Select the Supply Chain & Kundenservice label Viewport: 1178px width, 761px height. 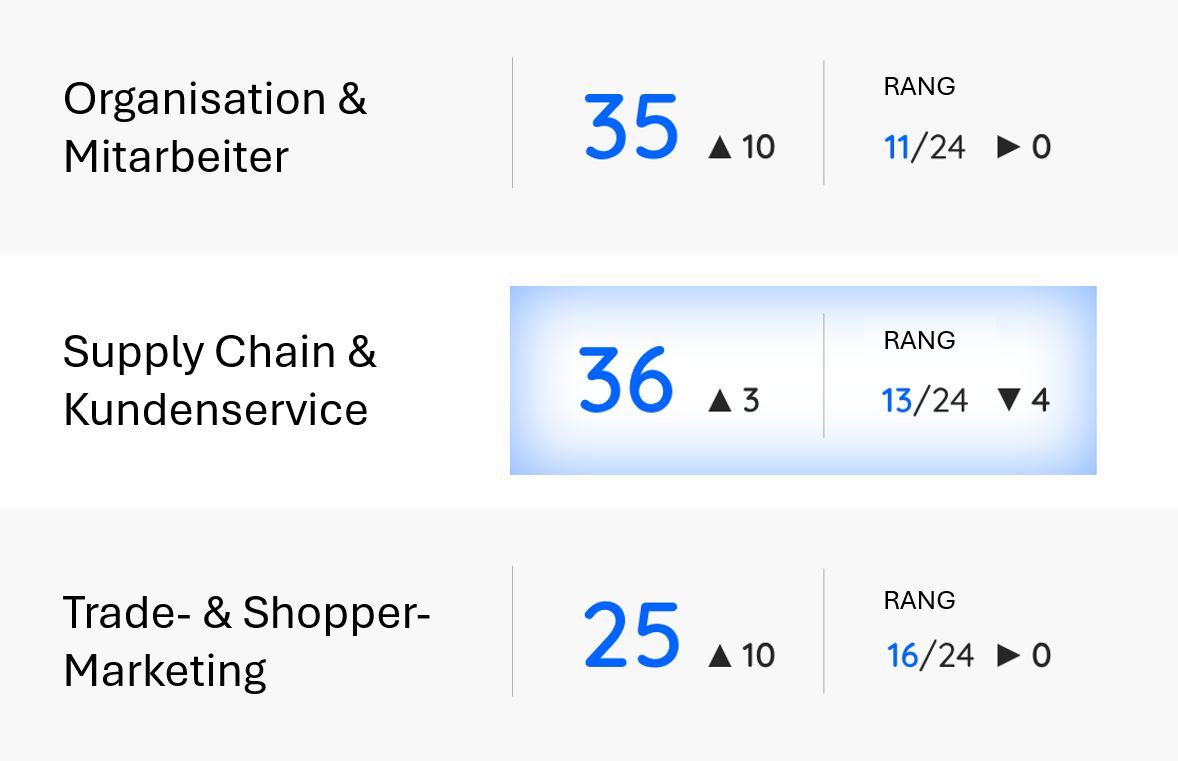[x=219, y=380]
